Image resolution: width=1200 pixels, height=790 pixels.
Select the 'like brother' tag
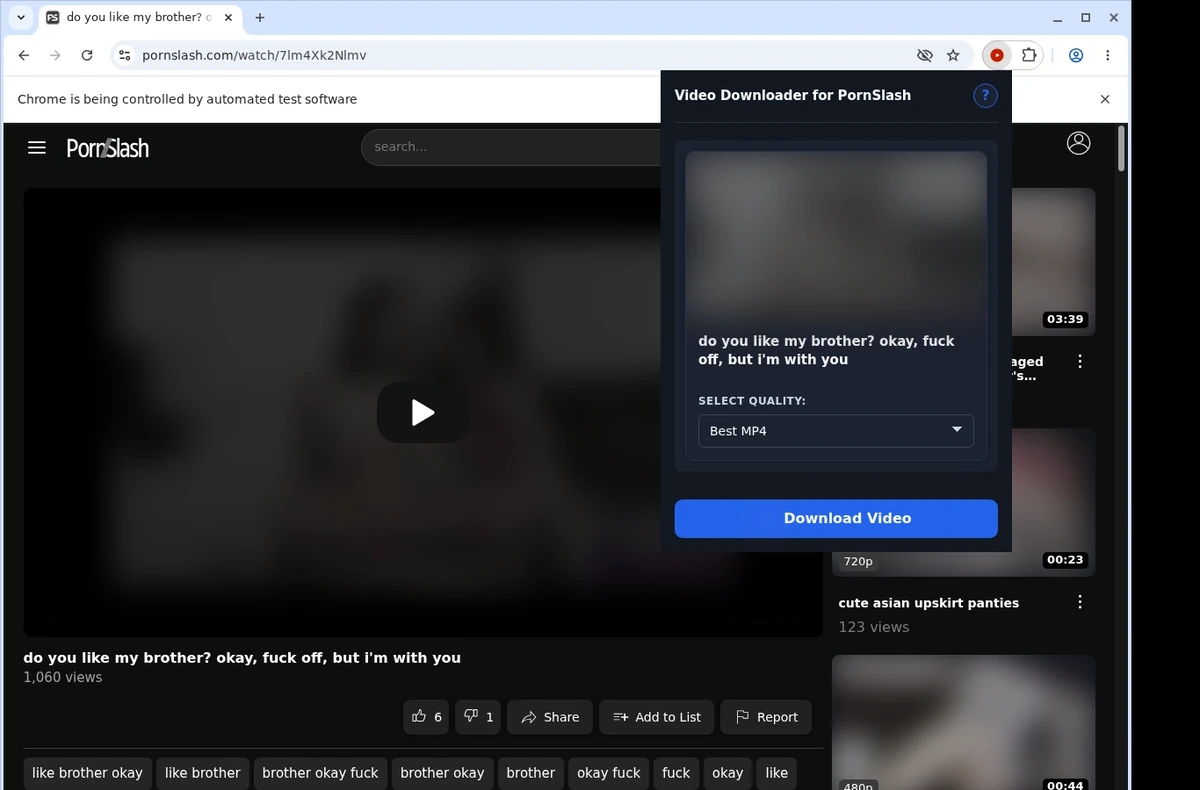coord(202,773)
